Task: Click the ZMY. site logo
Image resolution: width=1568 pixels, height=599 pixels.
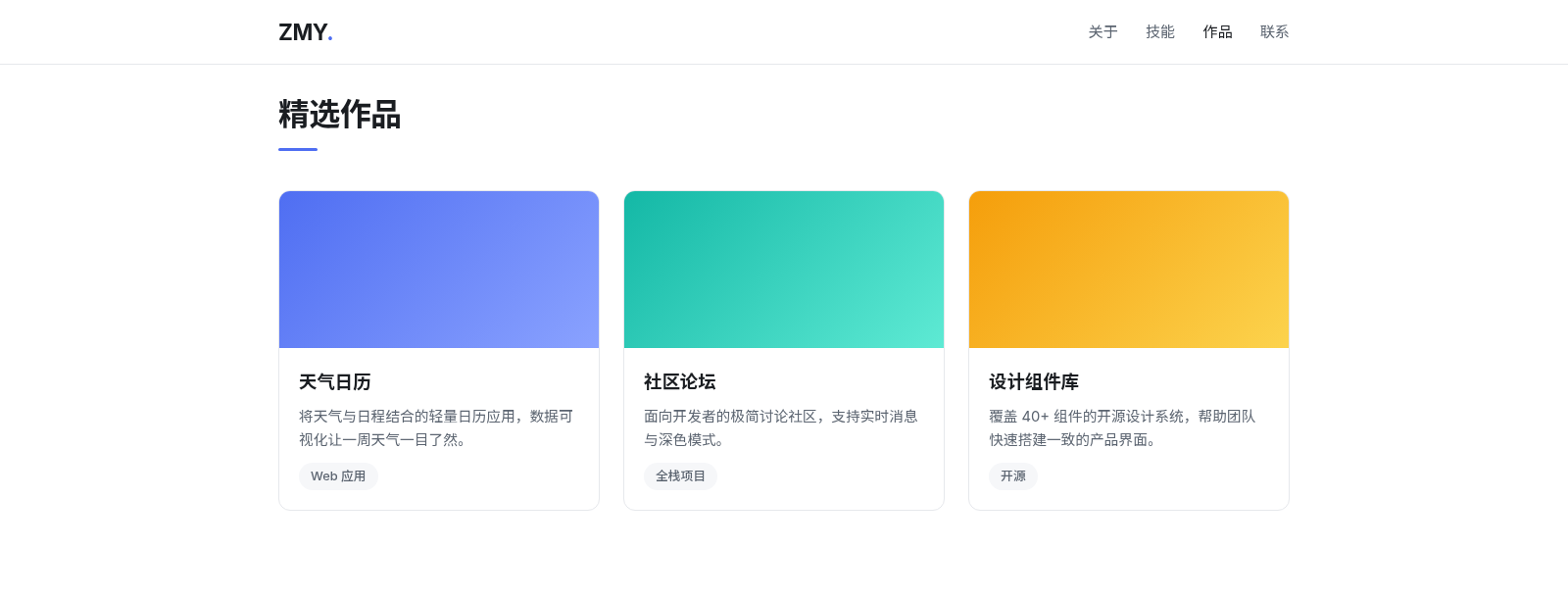Action: (x=306, y=32)
